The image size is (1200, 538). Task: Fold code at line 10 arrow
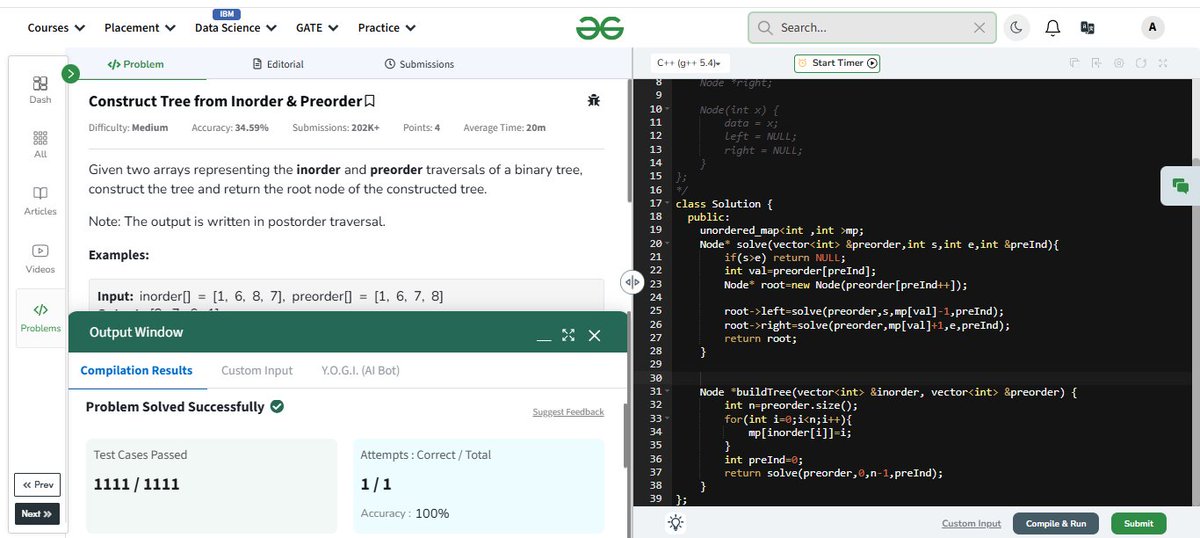click(x=668, y=108)
